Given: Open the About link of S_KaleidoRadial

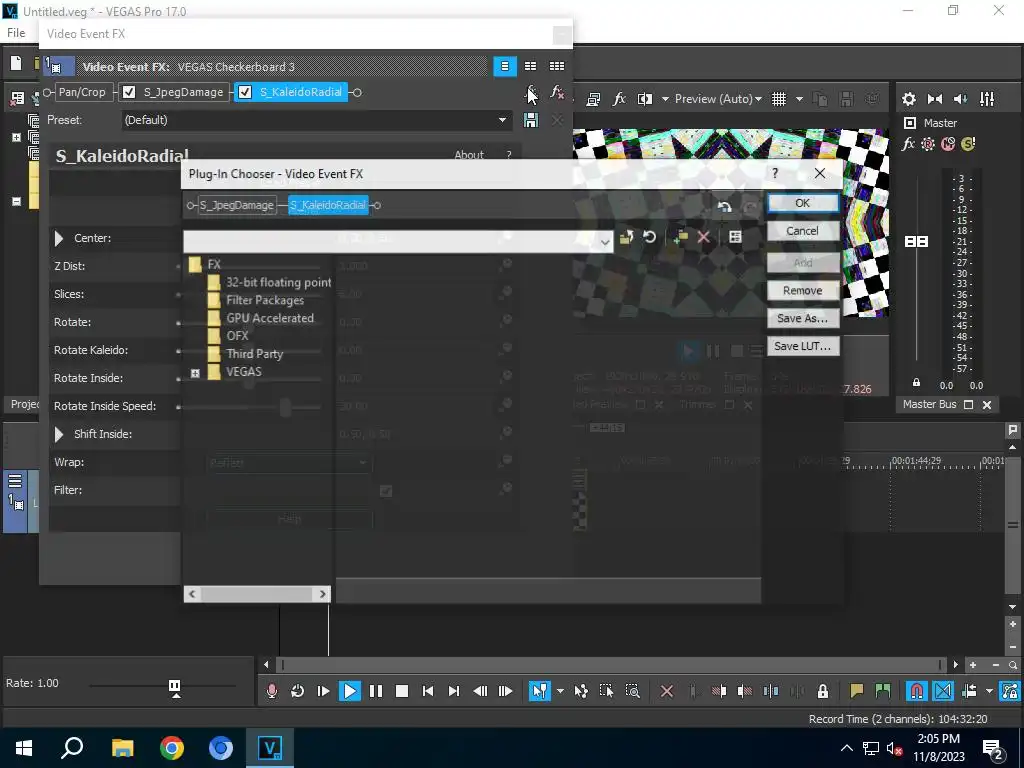Looking at the screenshot, I should tap(469, 155).
